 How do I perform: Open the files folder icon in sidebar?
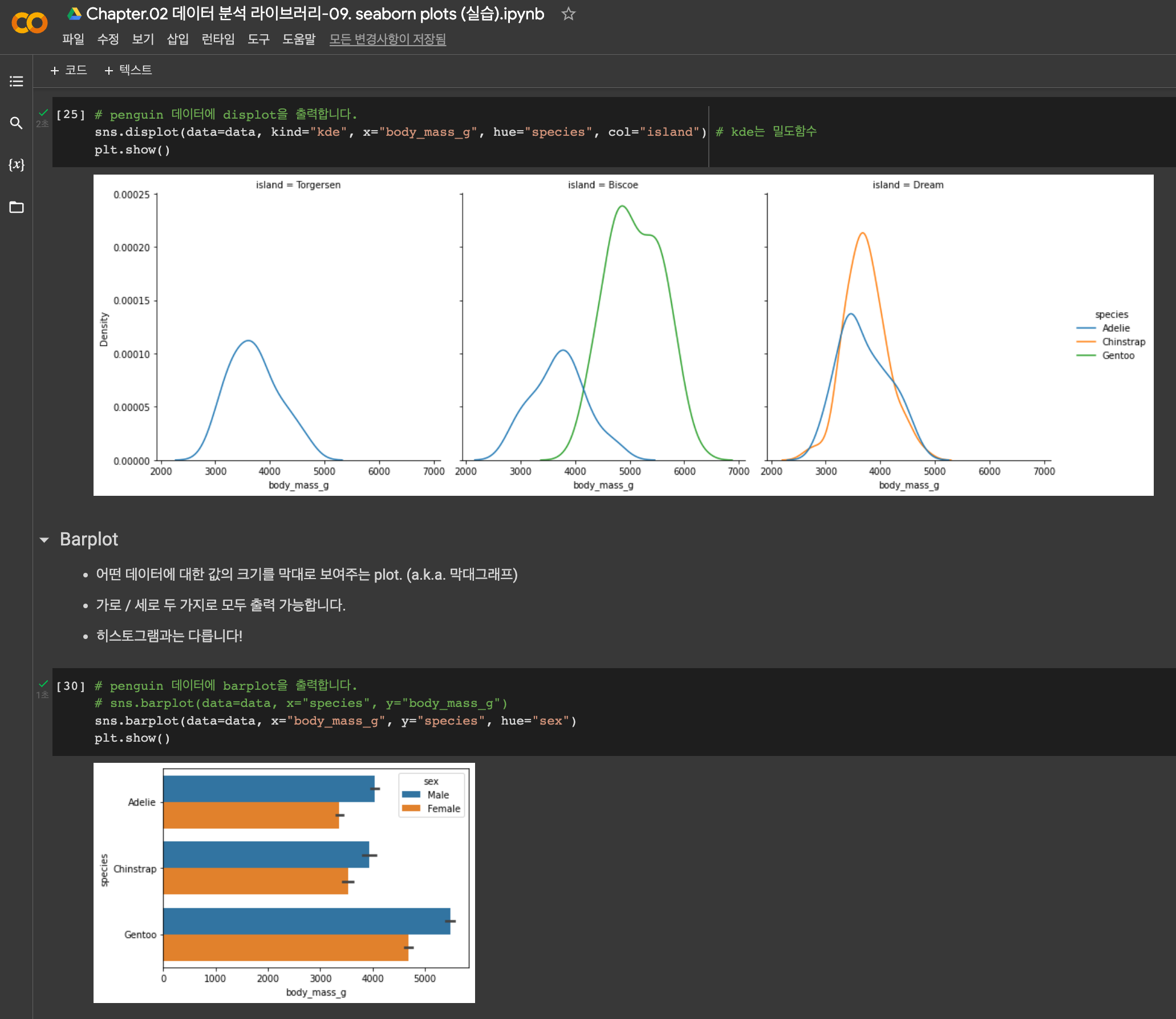pos(16,207)
